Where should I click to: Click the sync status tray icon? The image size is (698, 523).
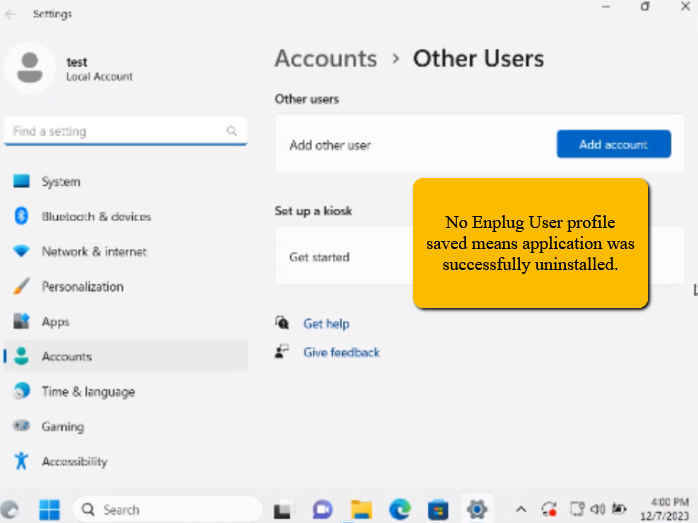[549, 509]
